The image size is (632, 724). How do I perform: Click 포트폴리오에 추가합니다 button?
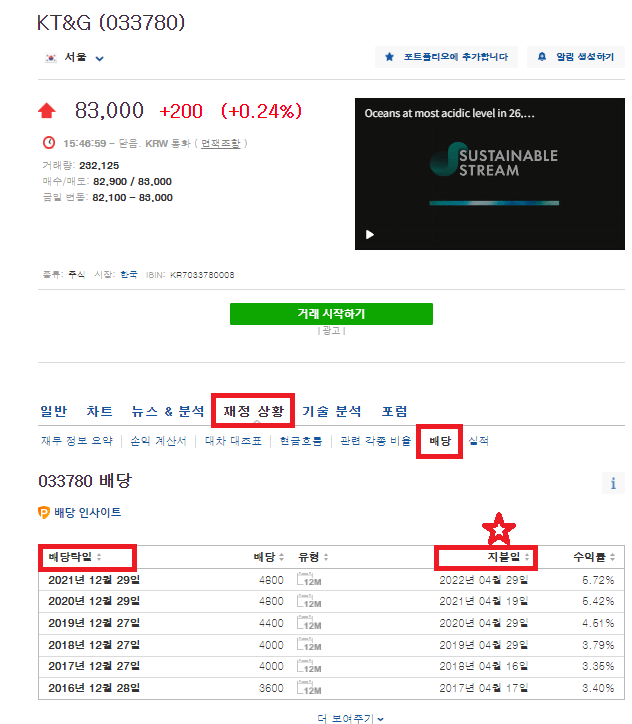click(446, 57)
